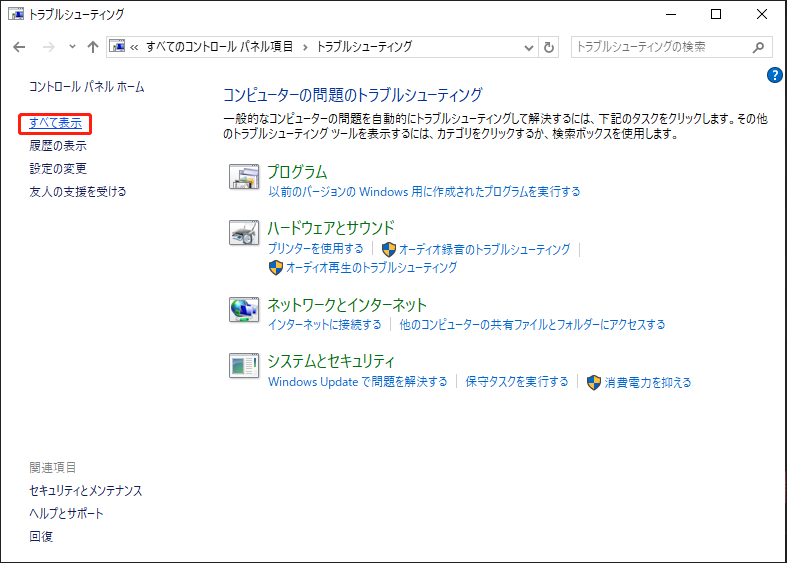
Task: Expand the breadcrumb arrow after コントロール パネル項目
Action: (305, 48)
